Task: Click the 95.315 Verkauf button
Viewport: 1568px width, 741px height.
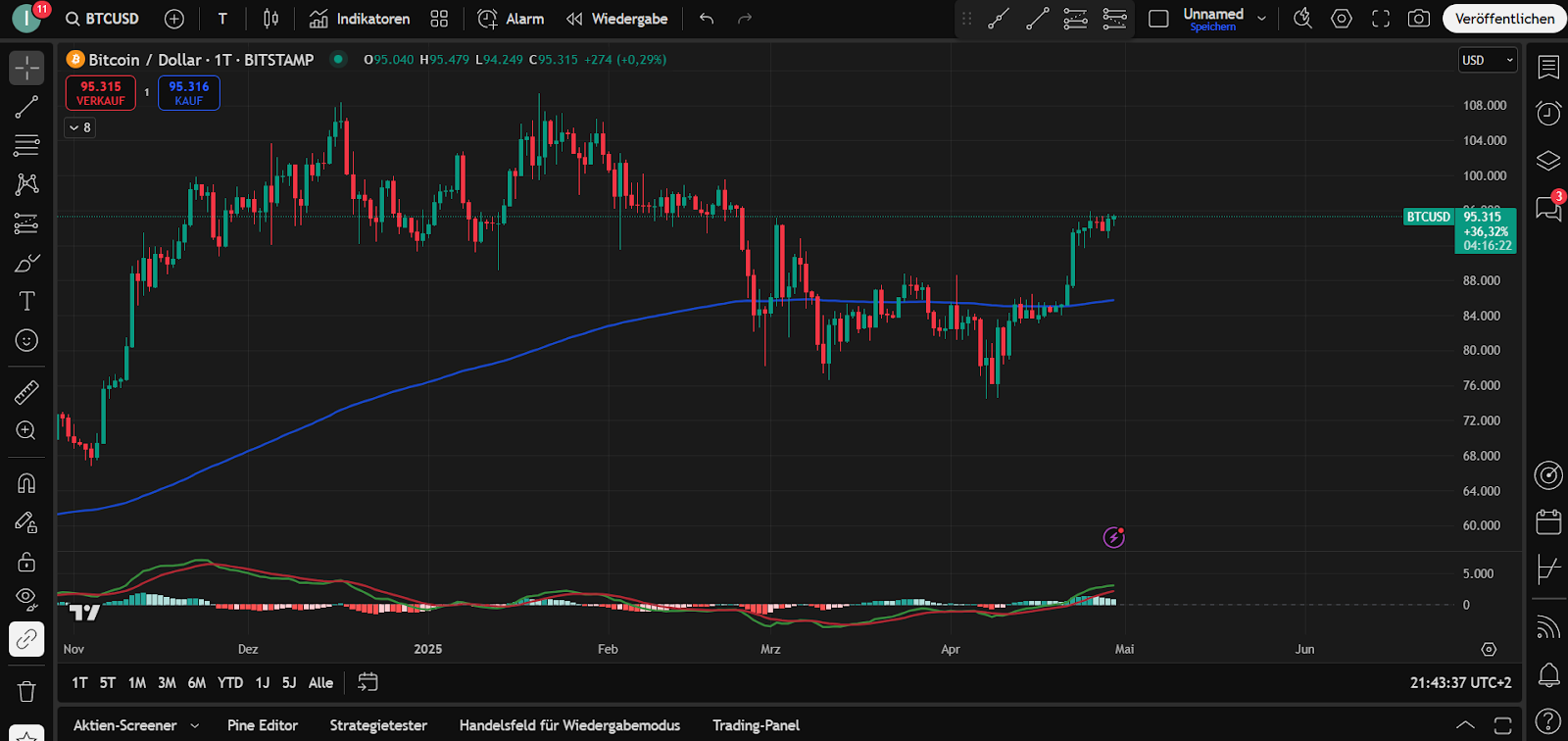Action: (101, 93)
